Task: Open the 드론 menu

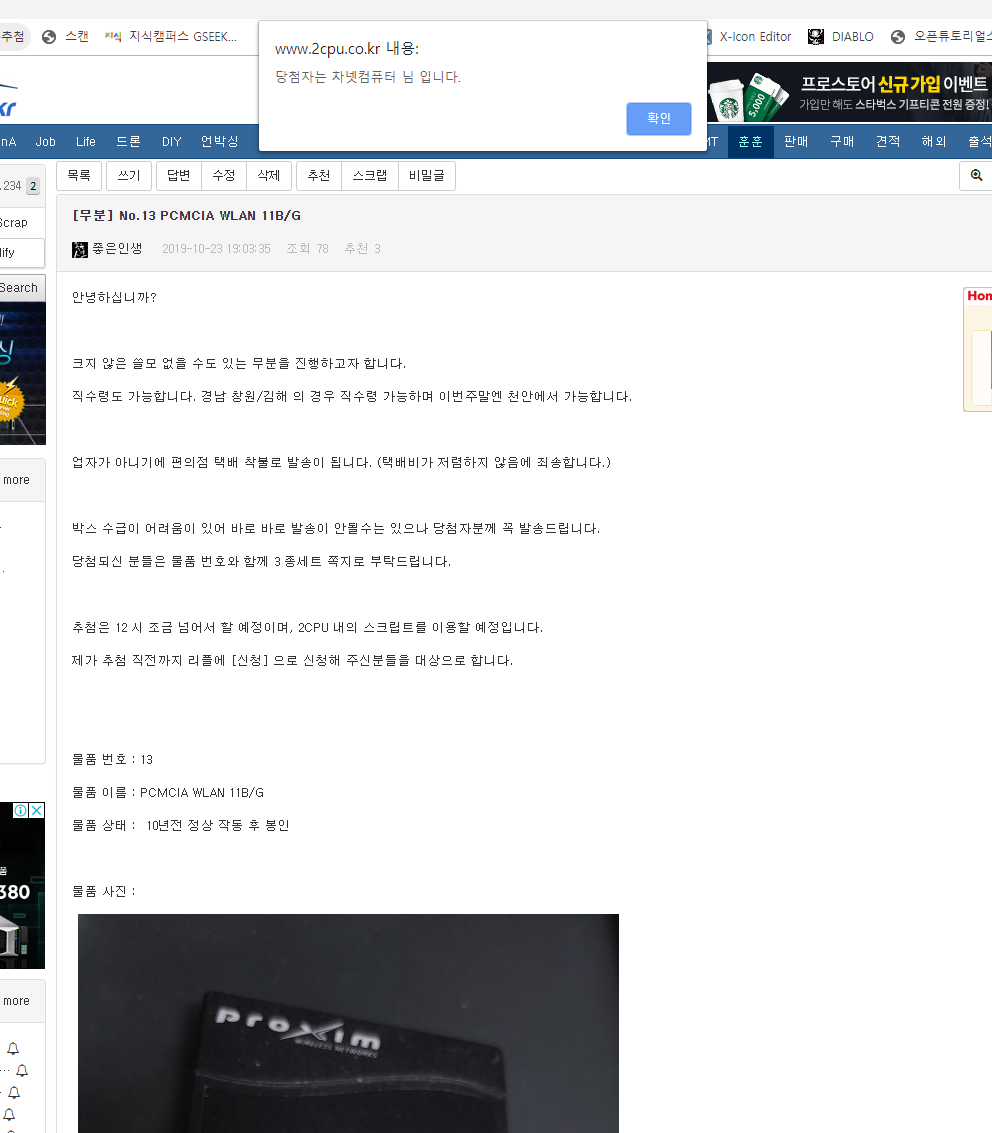Action: (129, 142)
